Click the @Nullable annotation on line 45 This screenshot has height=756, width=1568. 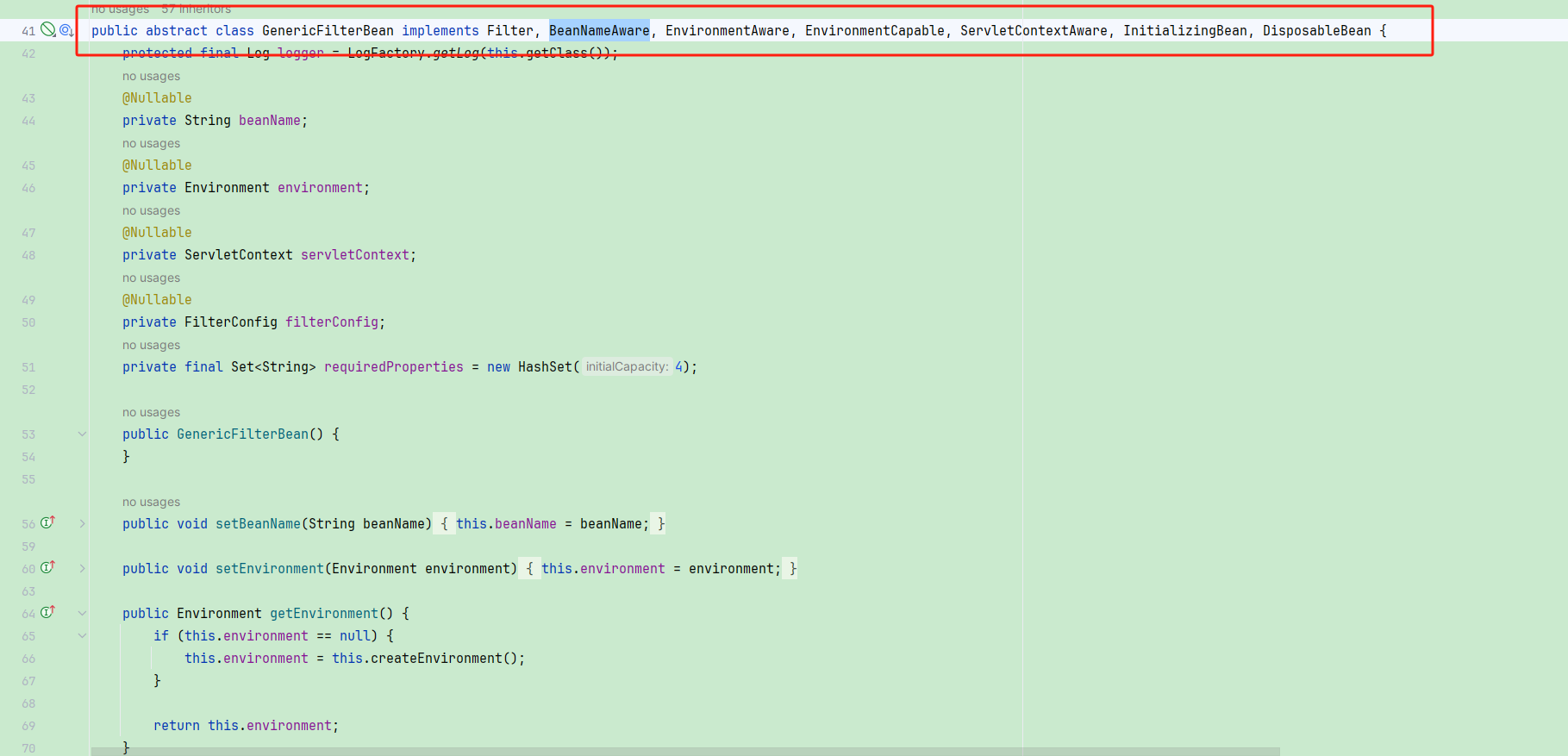pyautogui.click(x=157, y=166)
